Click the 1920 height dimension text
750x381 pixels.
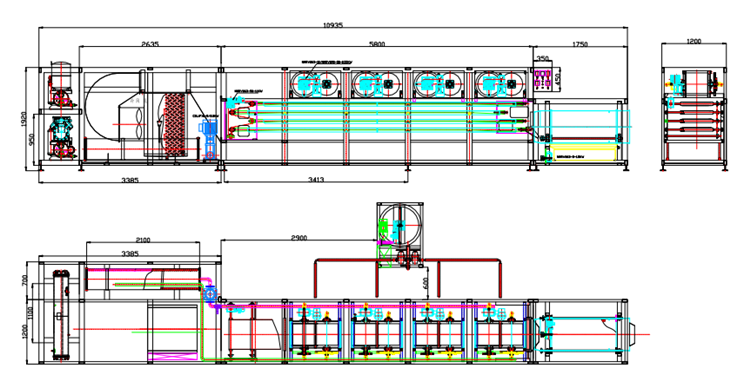tap(24, 119)
